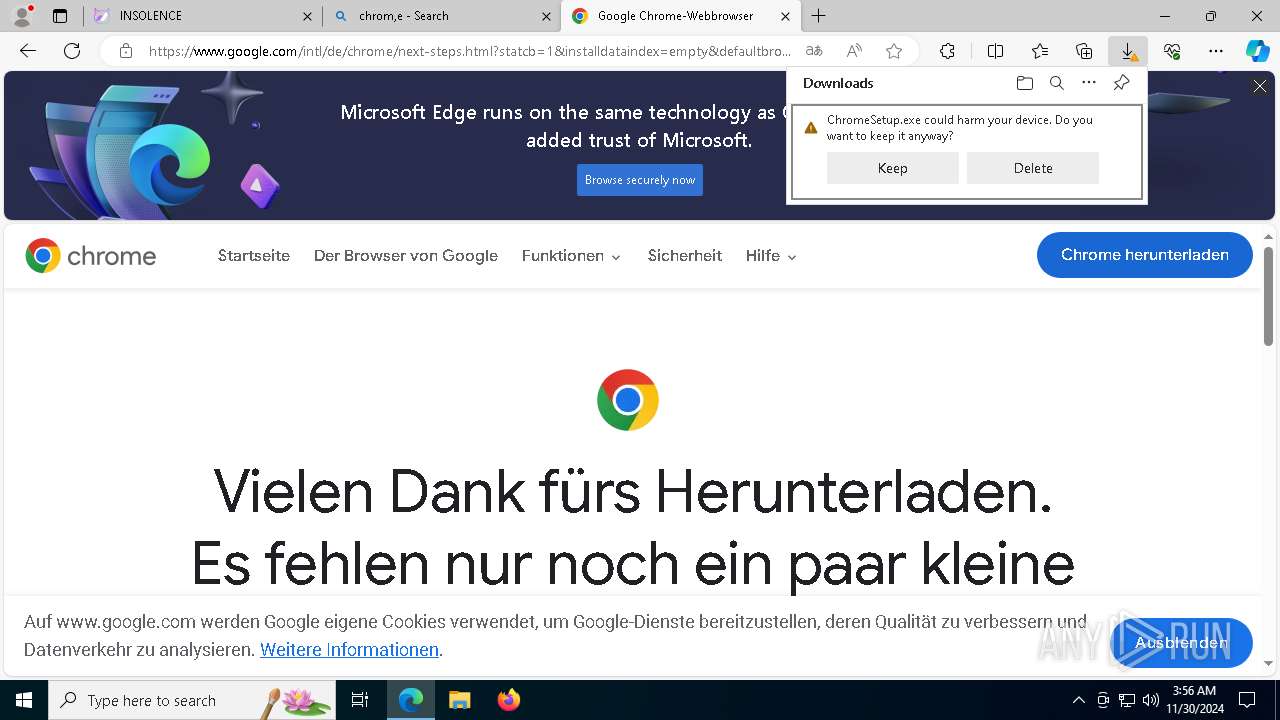Close the Microsoft Edge promo banner
This screenshot has width=1280, height=720.
tap(1260, 87)
